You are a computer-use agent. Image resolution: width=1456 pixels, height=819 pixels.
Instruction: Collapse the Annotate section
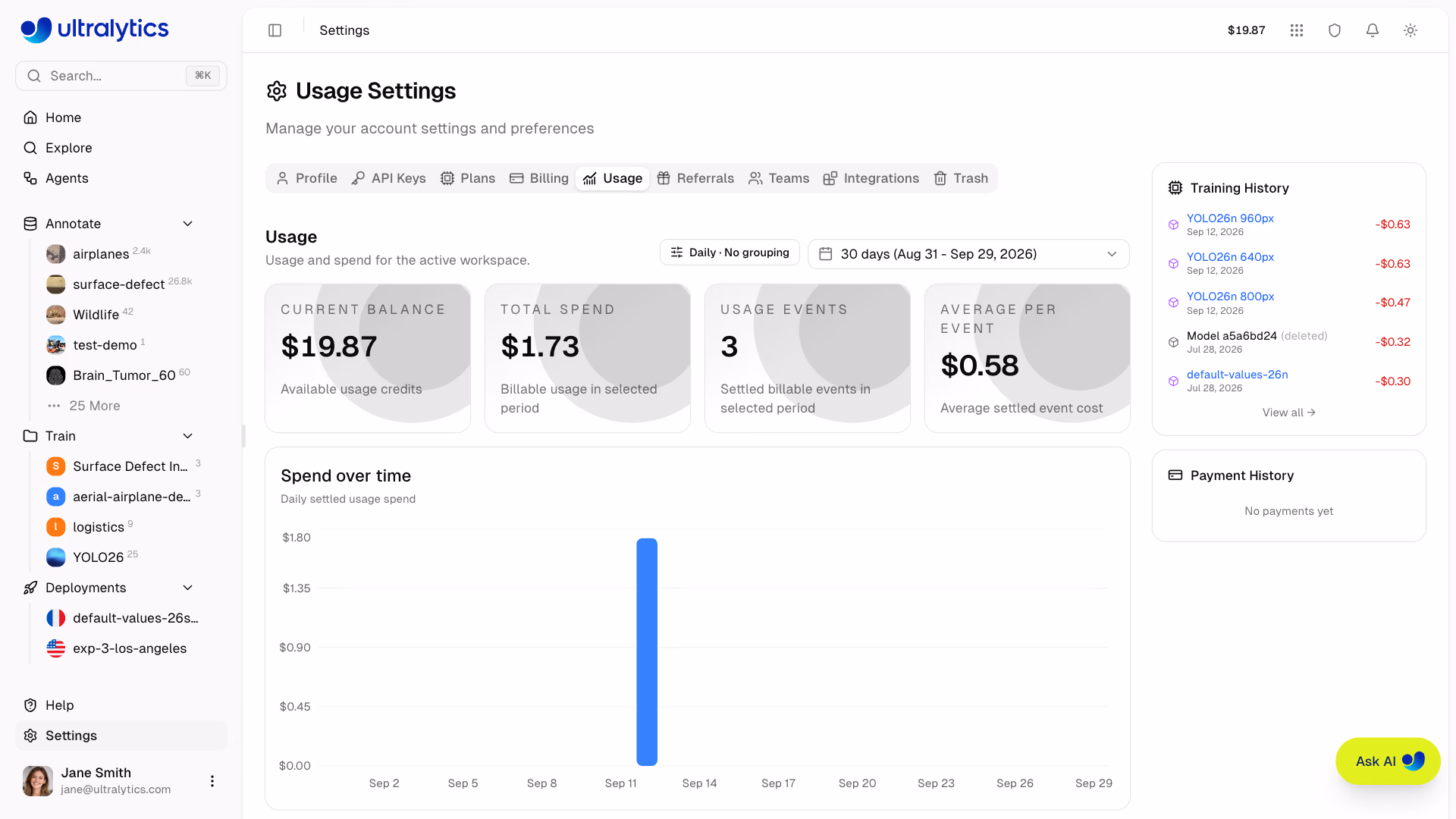pos(188,224)
